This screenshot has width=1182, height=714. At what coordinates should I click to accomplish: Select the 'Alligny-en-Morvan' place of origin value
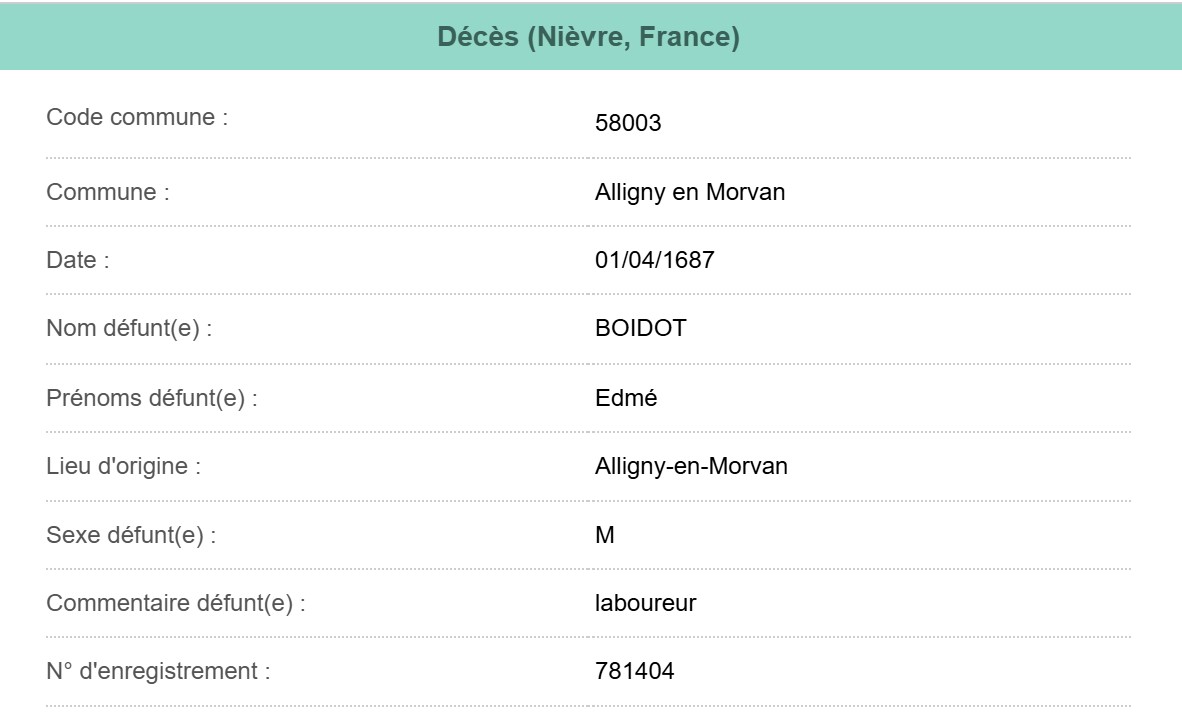[691, 466]
